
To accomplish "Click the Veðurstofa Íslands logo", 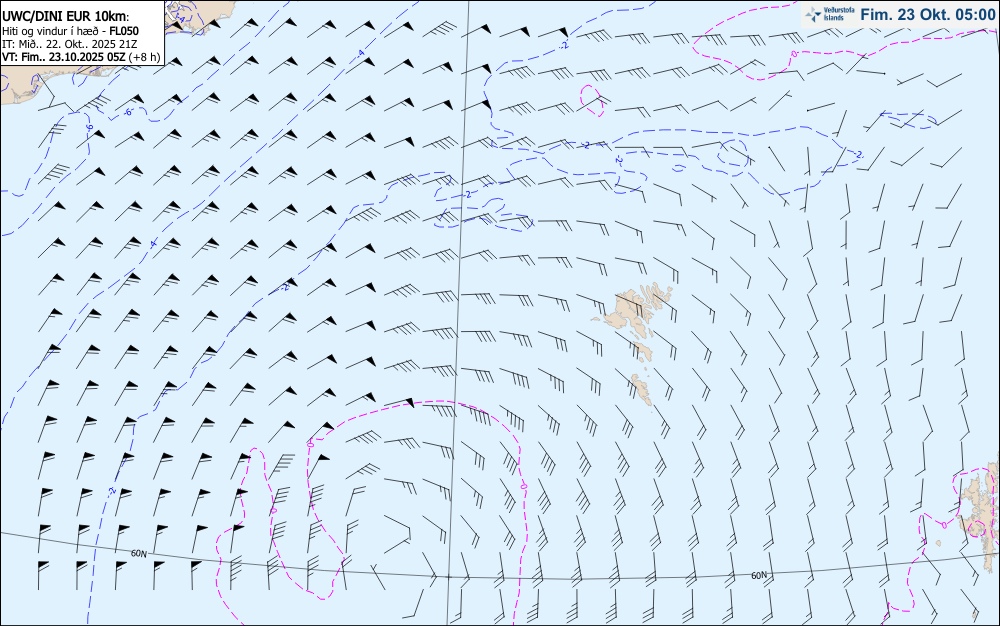I will (x=830, y=15).
